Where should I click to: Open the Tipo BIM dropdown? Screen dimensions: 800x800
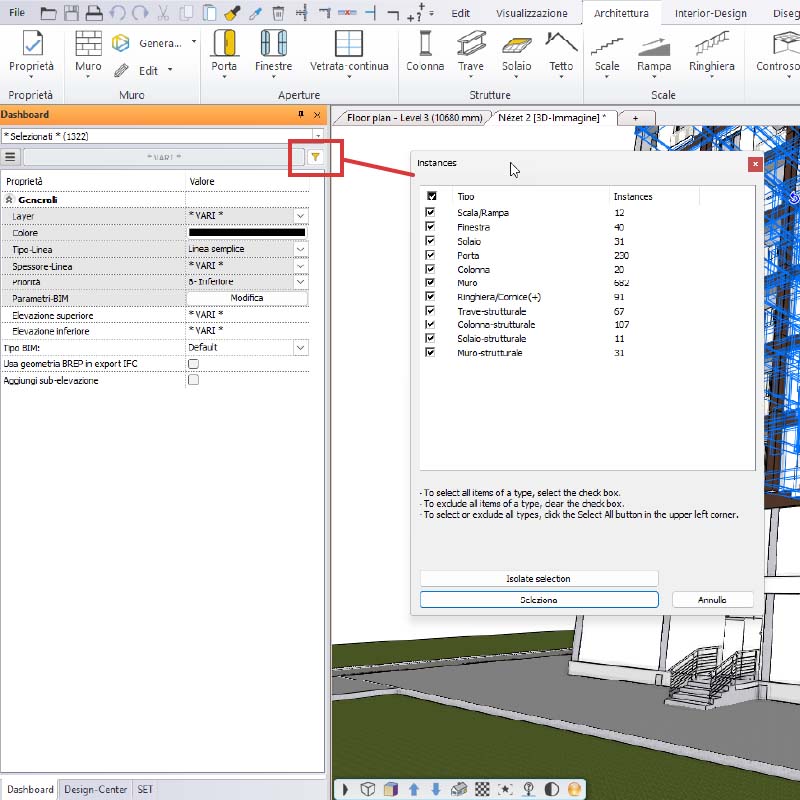(x=300, y=348)
